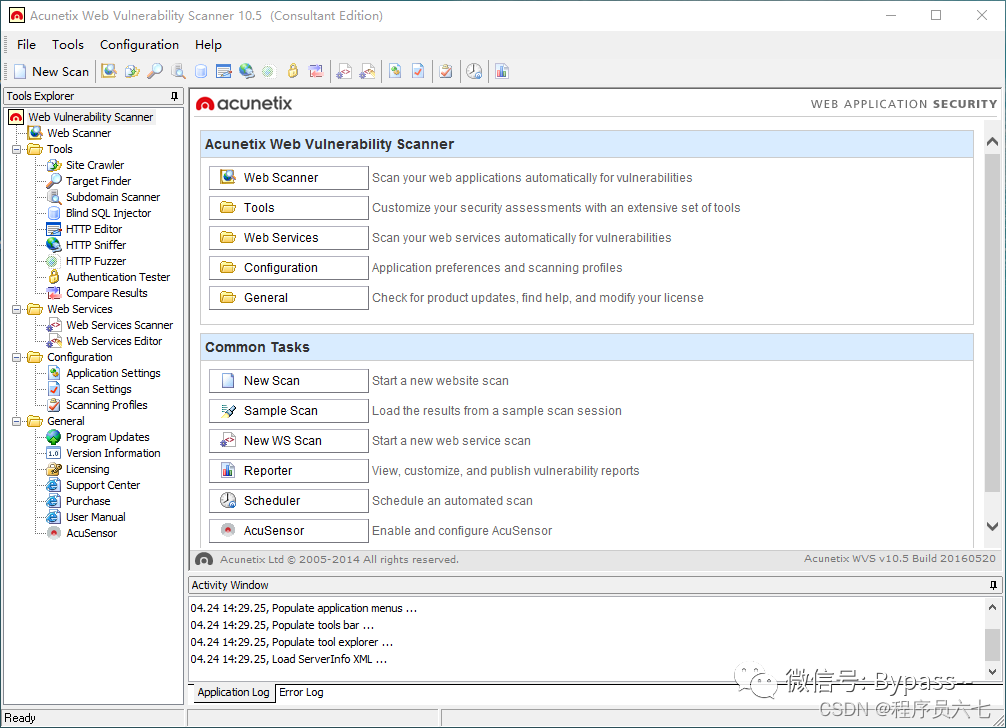Screen dimensions: 1006x728
Task: Click AcuSensor button under Common Tasks
Action: [x=289, y=530]
